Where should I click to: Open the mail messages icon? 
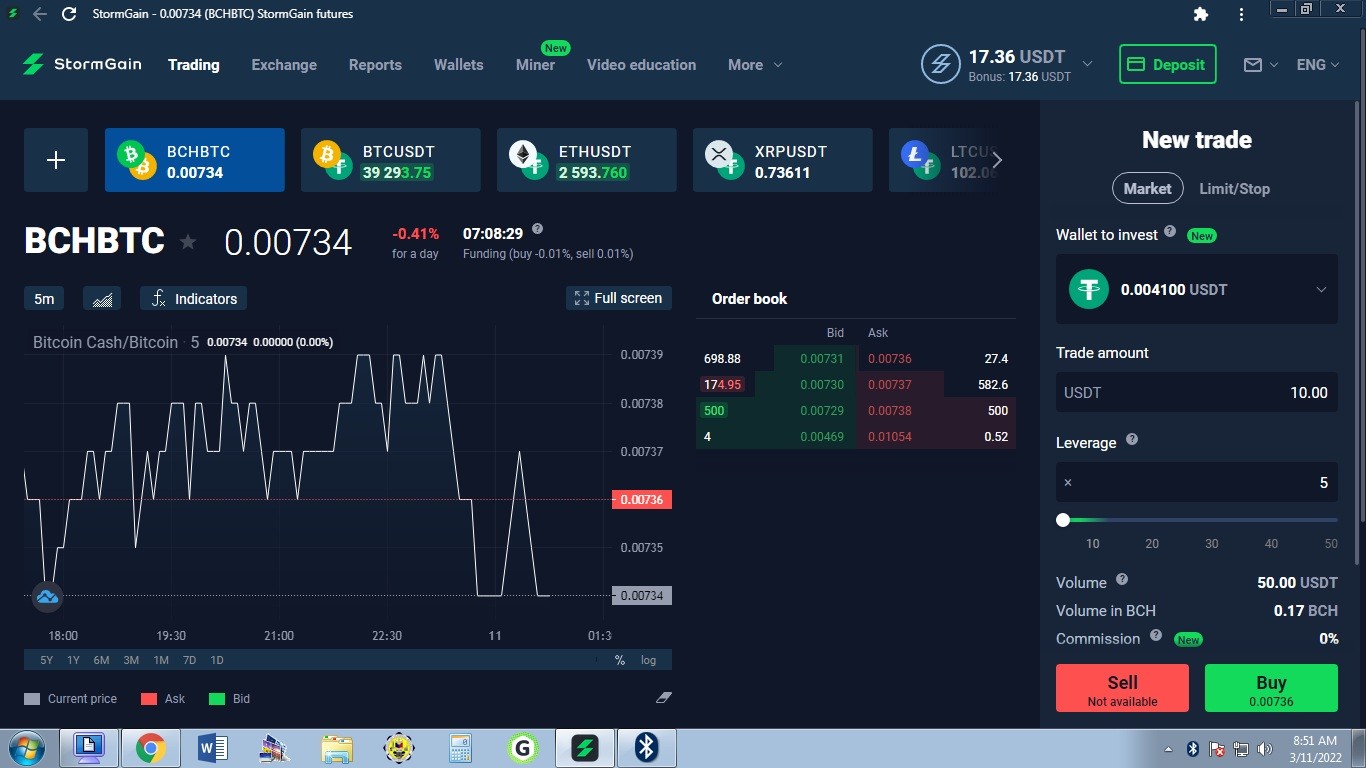1253,64
